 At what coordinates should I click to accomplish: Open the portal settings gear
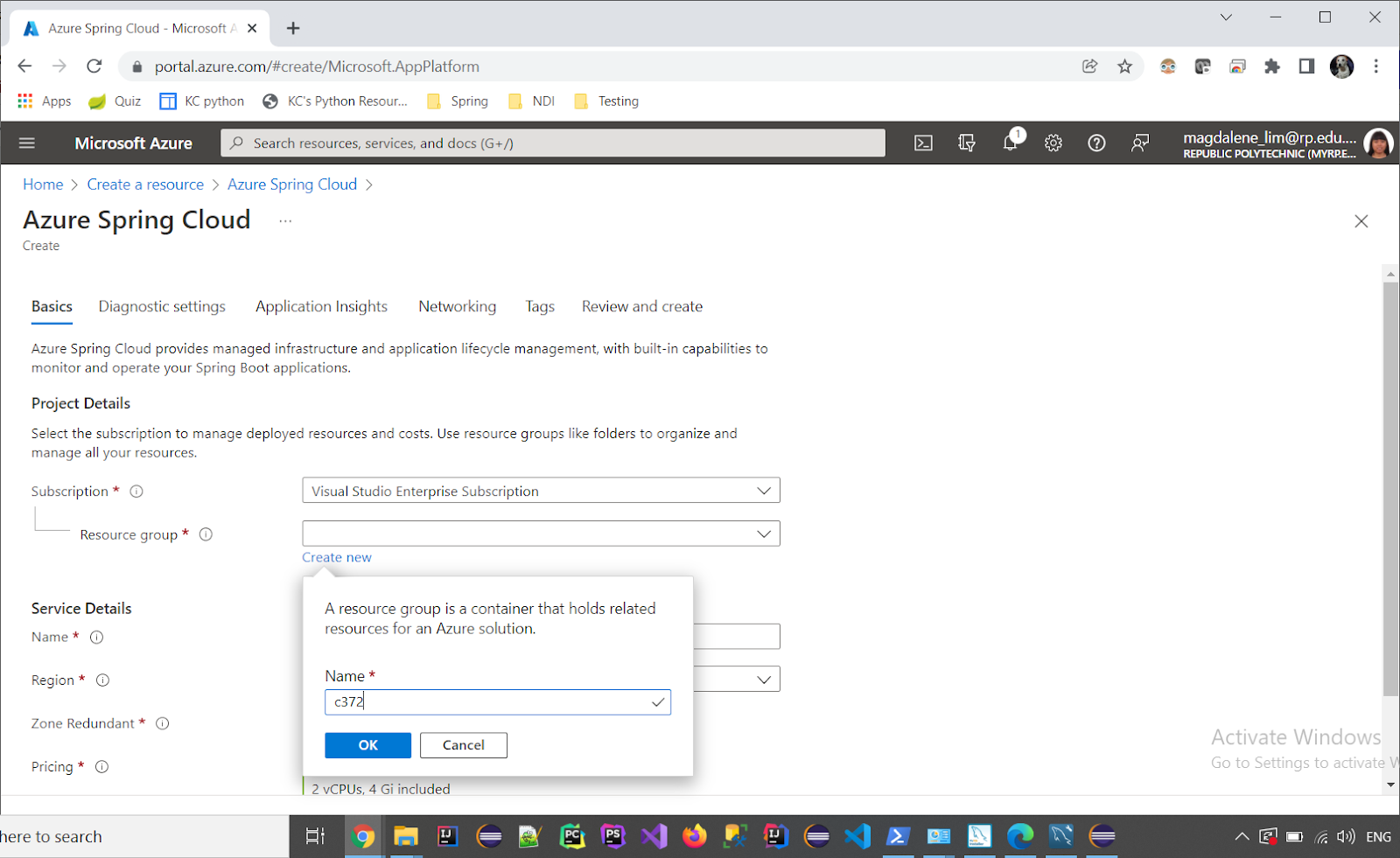(1053, 143)
